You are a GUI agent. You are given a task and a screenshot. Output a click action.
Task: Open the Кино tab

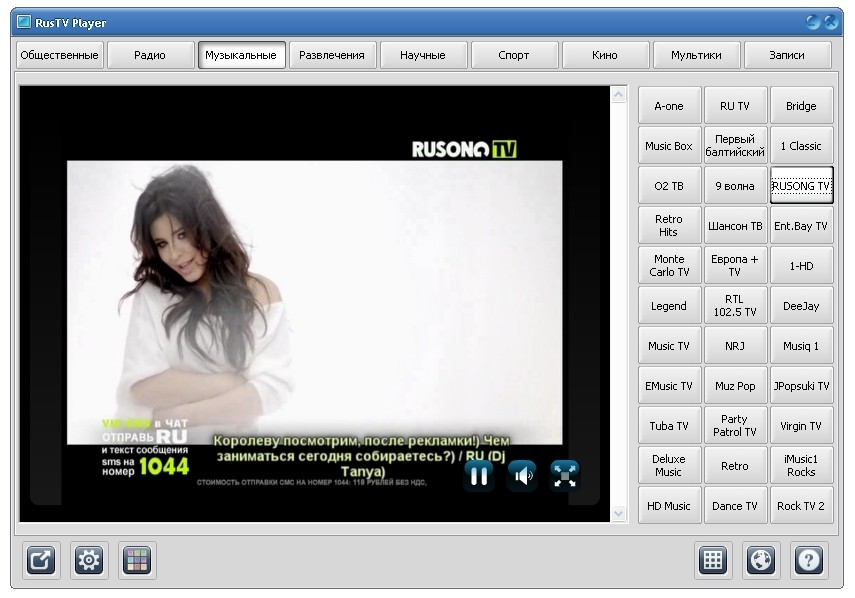pos(605,55)
